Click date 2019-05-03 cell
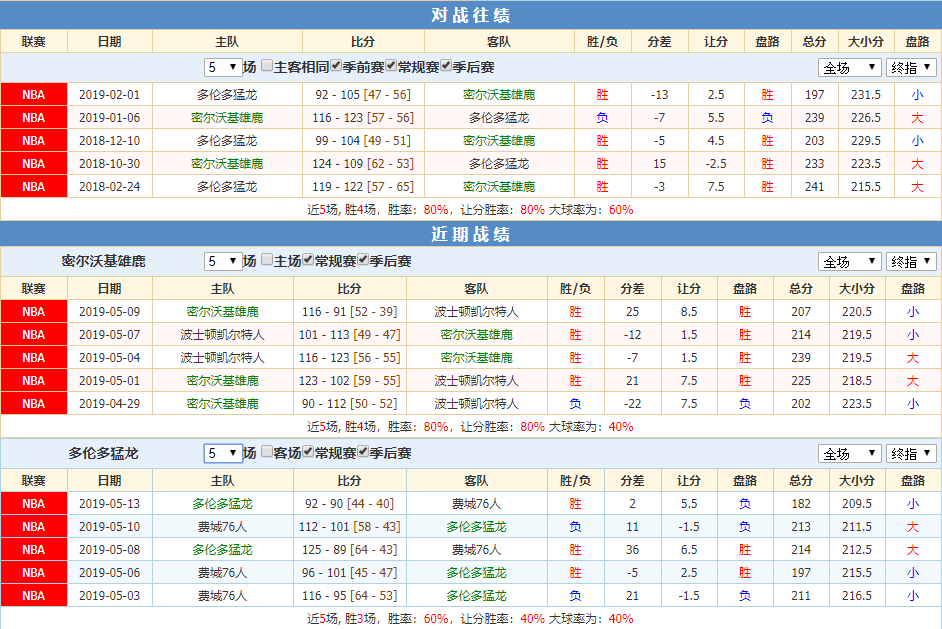 coord(109,596)
